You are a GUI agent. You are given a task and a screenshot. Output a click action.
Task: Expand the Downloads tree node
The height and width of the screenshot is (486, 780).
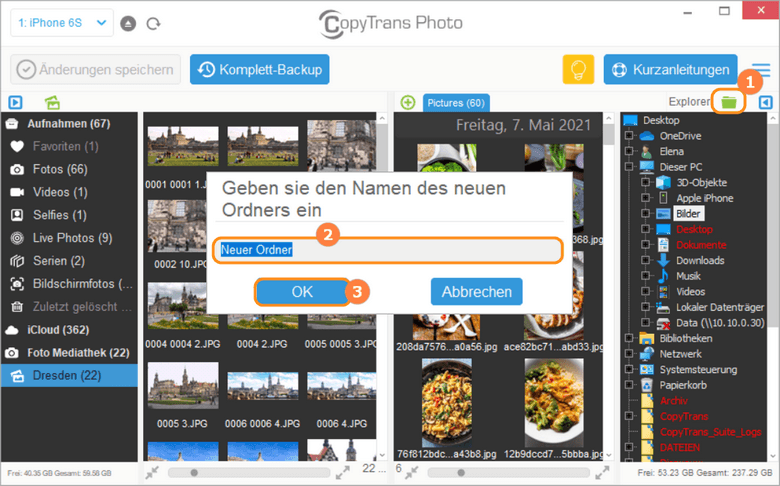pyautogui.click(x=645, y=260)
